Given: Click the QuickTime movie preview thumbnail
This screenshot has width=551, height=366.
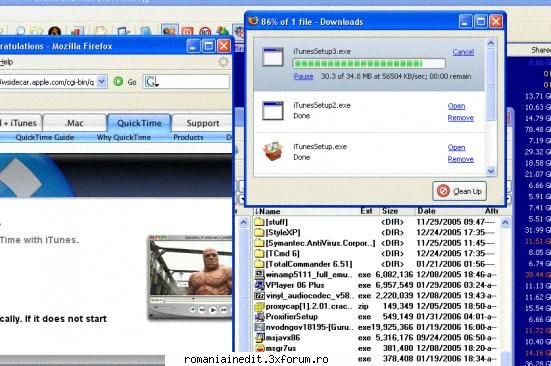Looking at the screenshot, I should (x=191, y=269).
